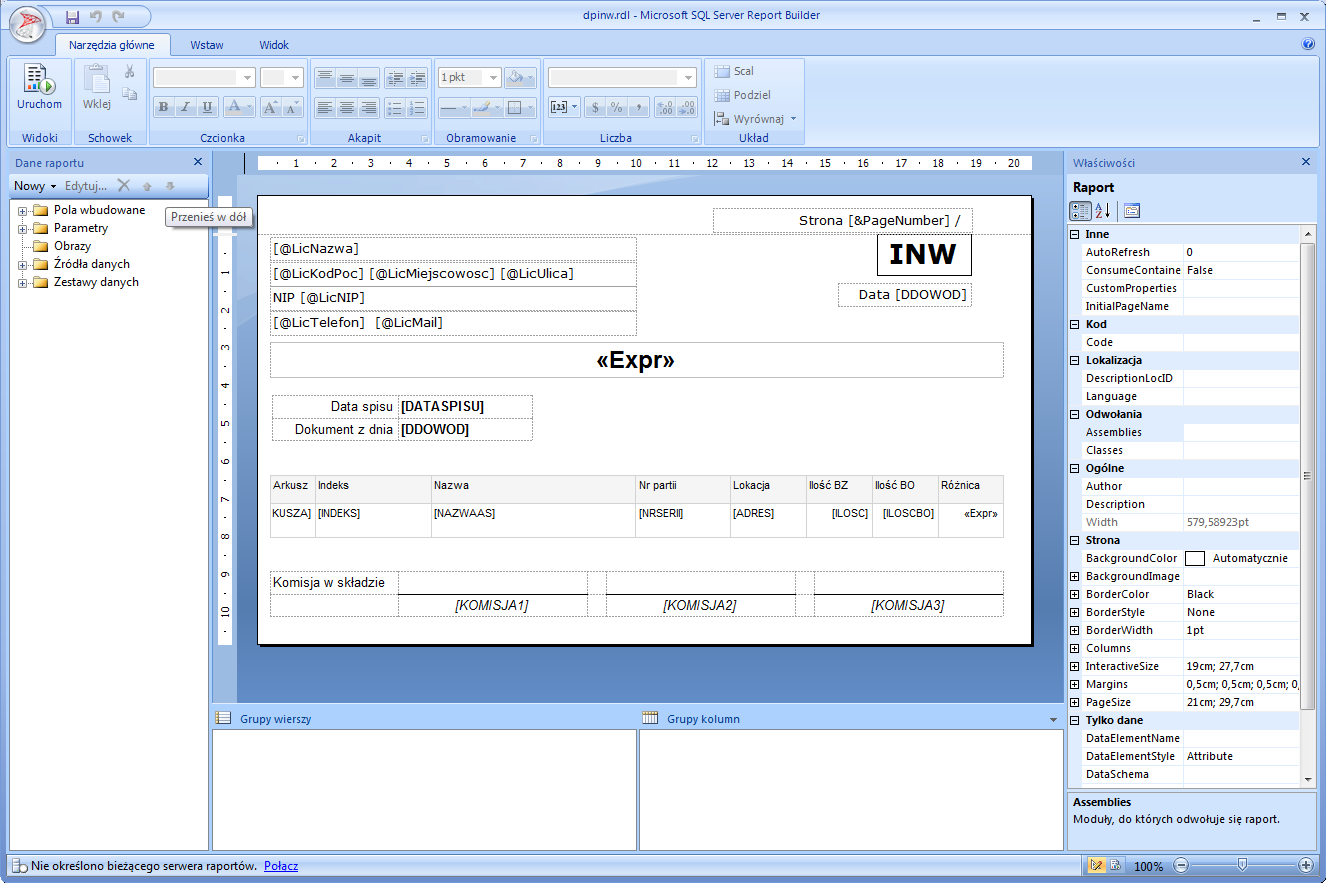Click Edytuj in Dane raportu toolbar

(x=86, y=186)
